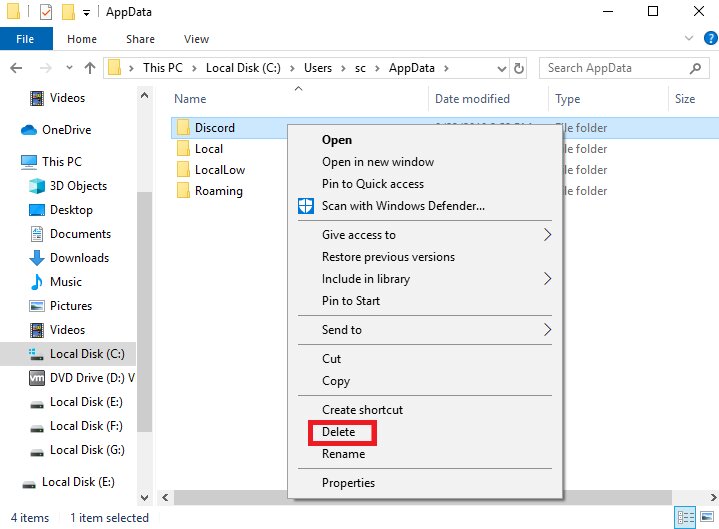This screenshot has height=529, width=719.
Task: Go up one folder level
Action: (90, 68)
